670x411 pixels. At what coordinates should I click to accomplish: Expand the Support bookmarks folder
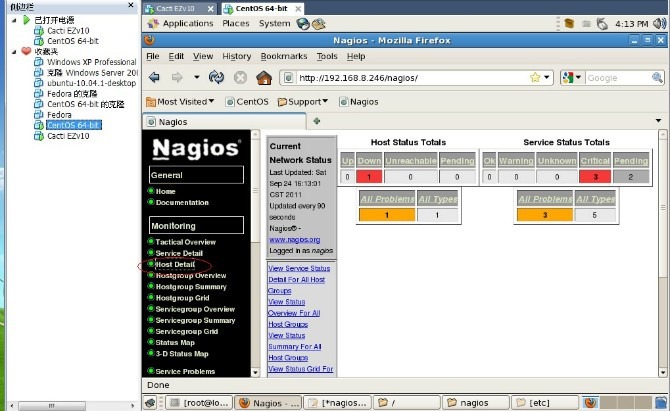(x=303, y=102)
